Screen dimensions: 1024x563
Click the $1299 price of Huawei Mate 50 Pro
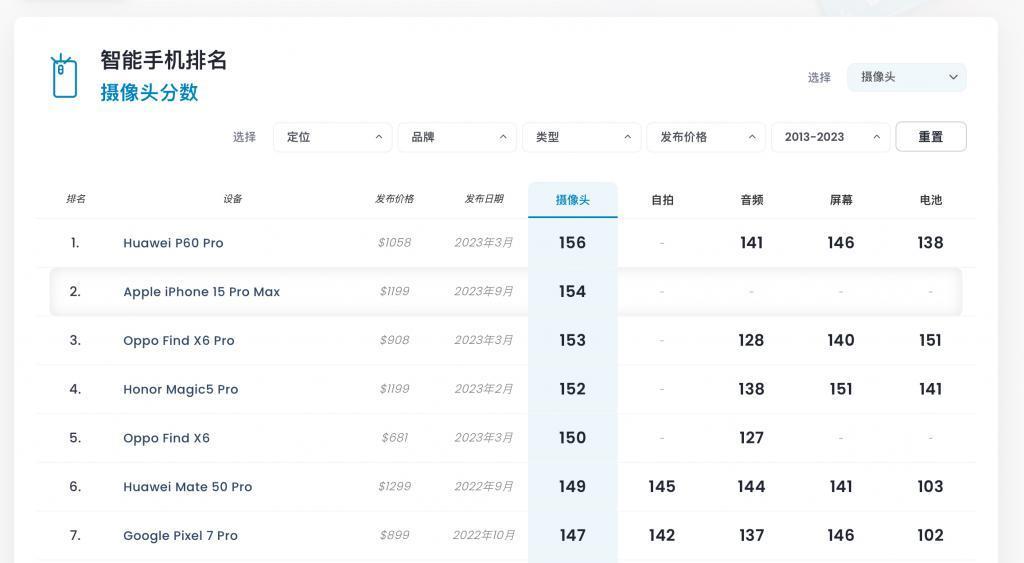(x=394, y=487)
